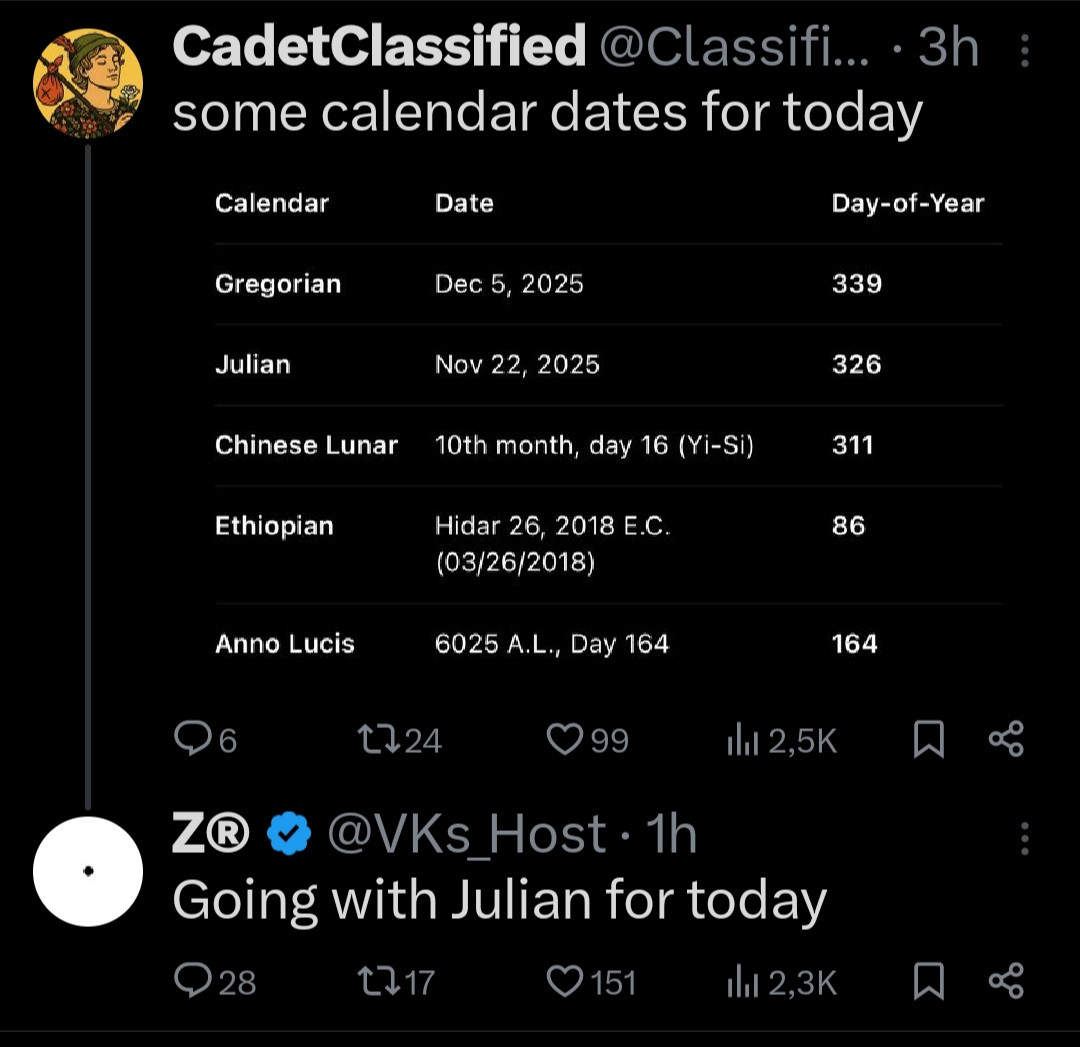Image resolution: width=1080 pixels, height=1047 pixels.
Task: Open more options for Z®'s reply
Action: (x=1025, y=838)
